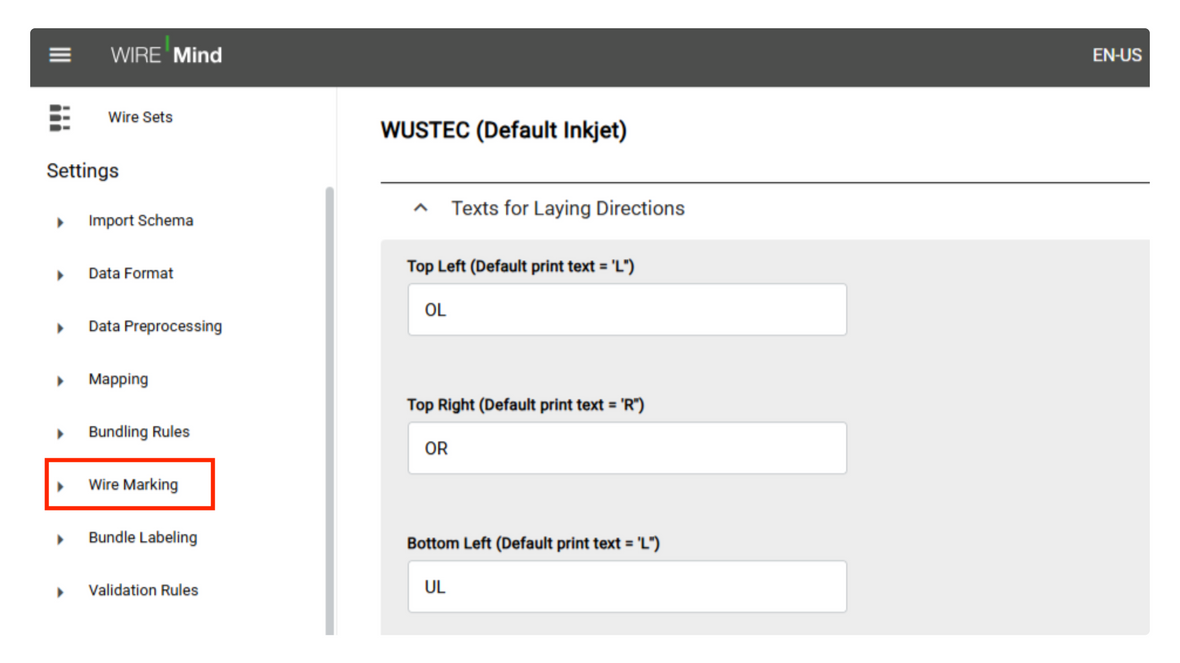Expand the Mapping tree arrow
The width and height of the screenshot is (1180, 663).
[60, 381]
